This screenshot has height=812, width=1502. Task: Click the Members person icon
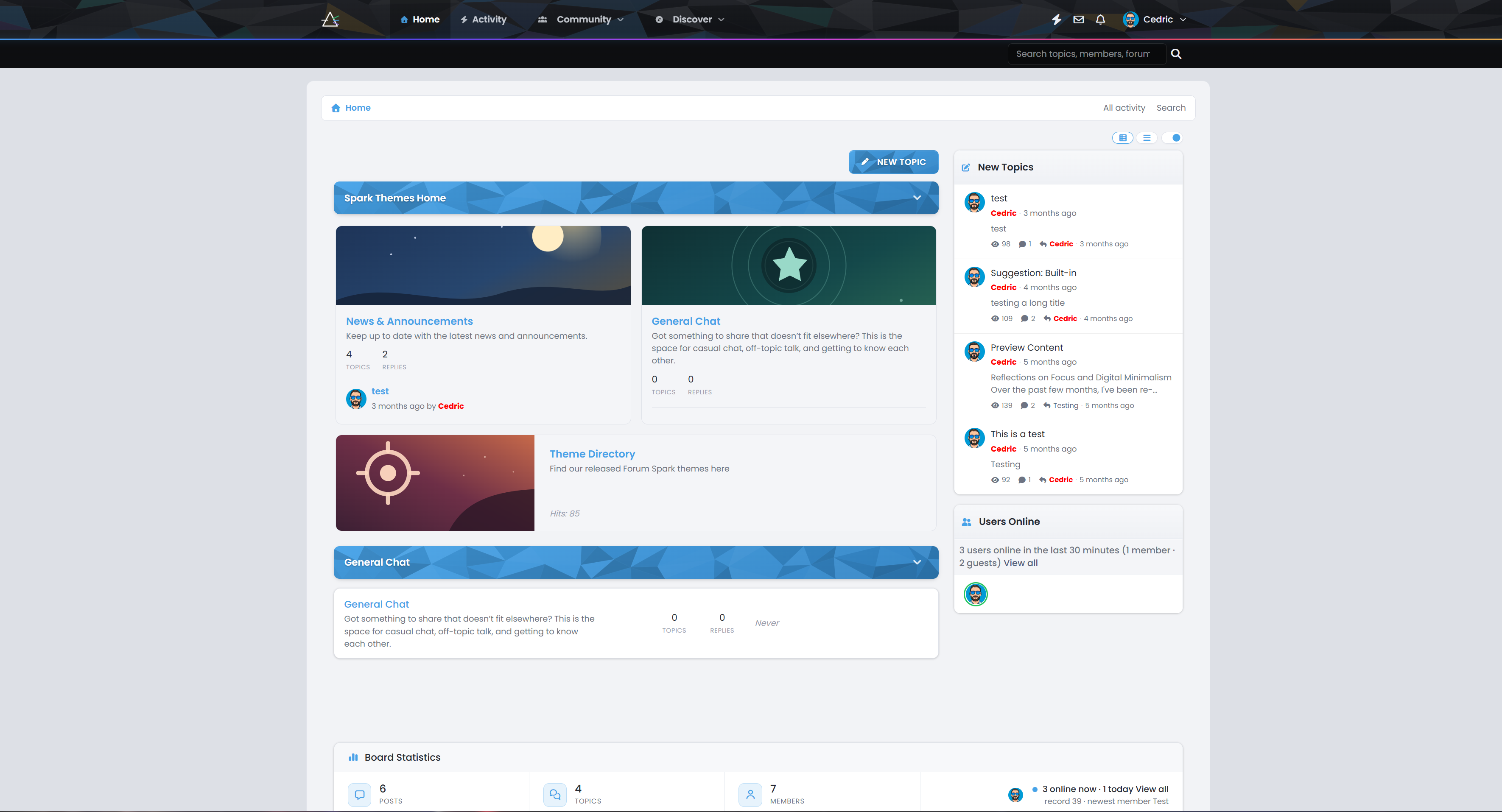click(750, 795)
